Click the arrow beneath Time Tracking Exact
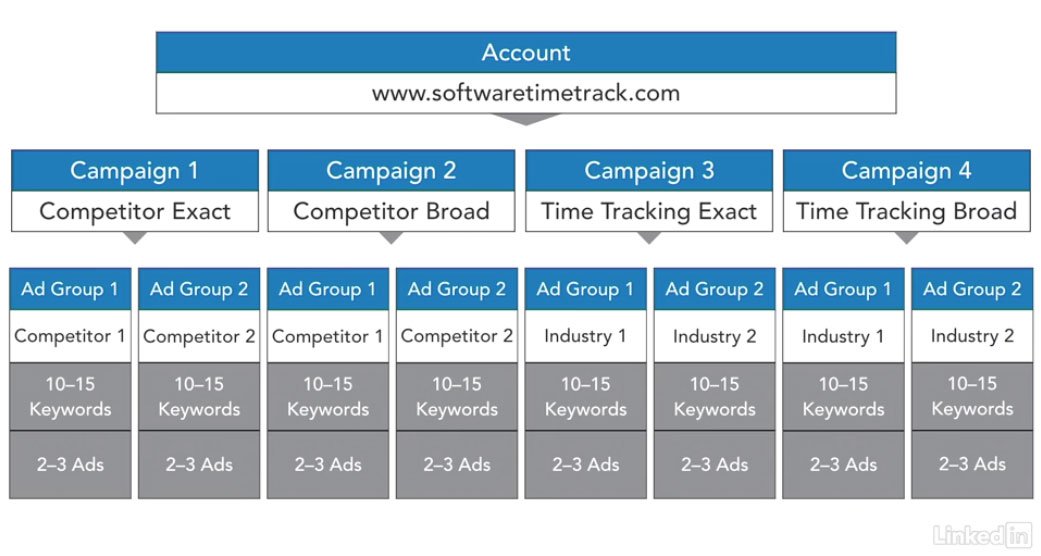 pos(649,238)
